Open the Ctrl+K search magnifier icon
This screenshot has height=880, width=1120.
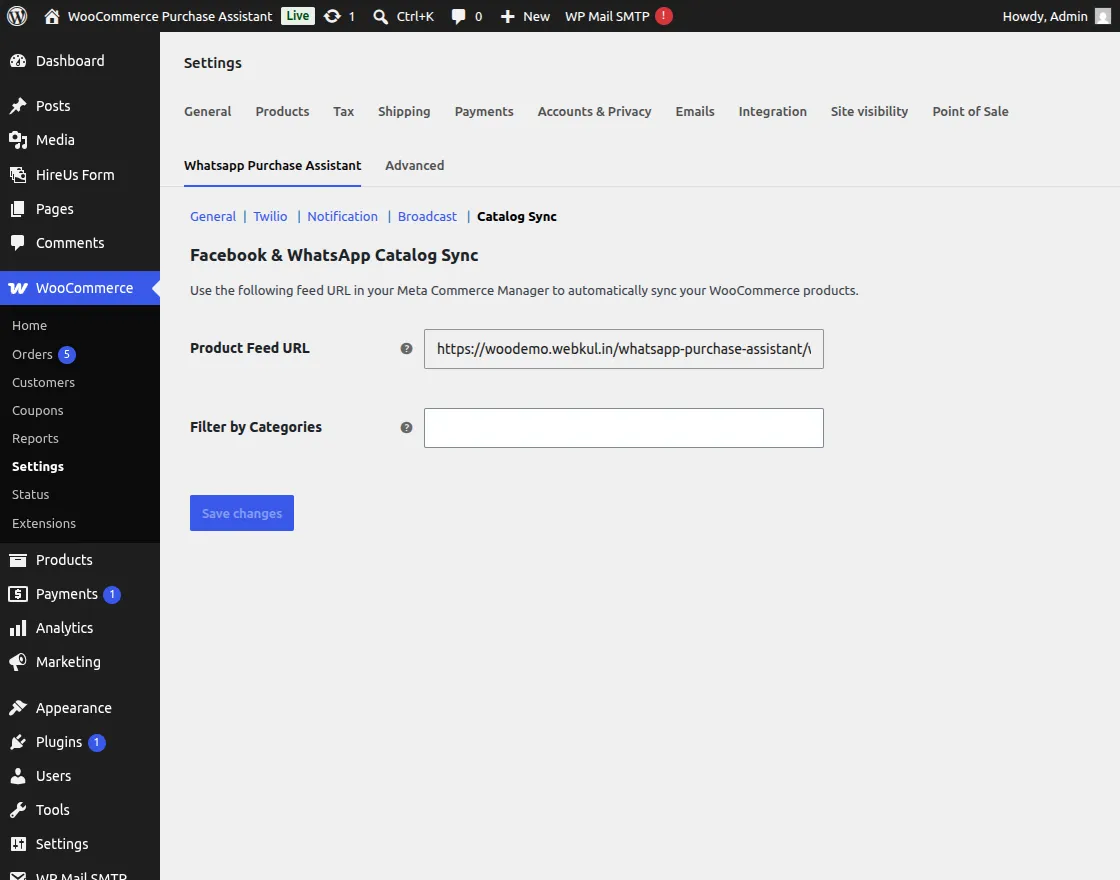pos(381,16)
